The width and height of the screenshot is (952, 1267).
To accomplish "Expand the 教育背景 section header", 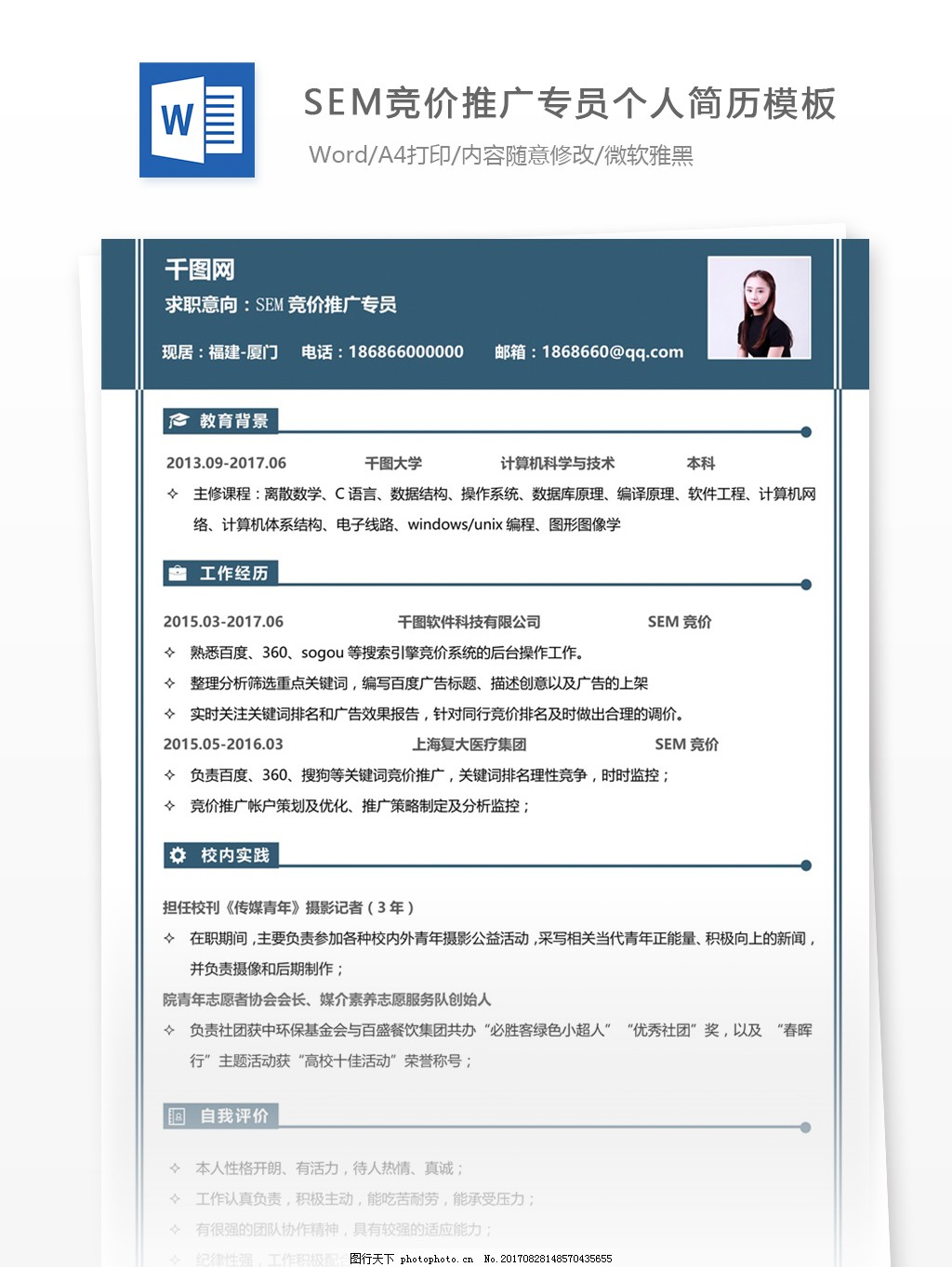I will [223, 420].
